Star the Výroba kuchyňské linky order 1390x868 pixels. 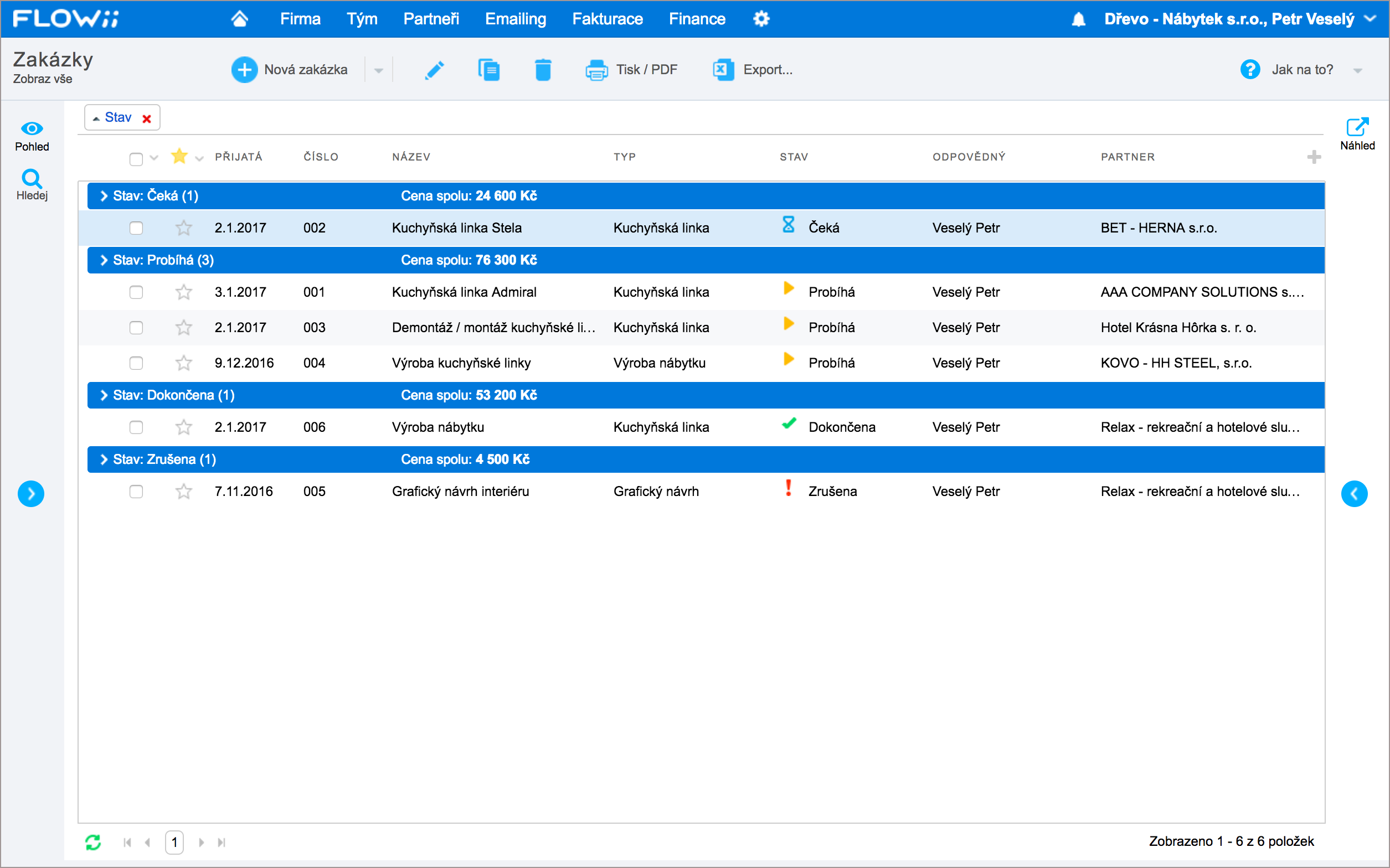tap(183, 363)
